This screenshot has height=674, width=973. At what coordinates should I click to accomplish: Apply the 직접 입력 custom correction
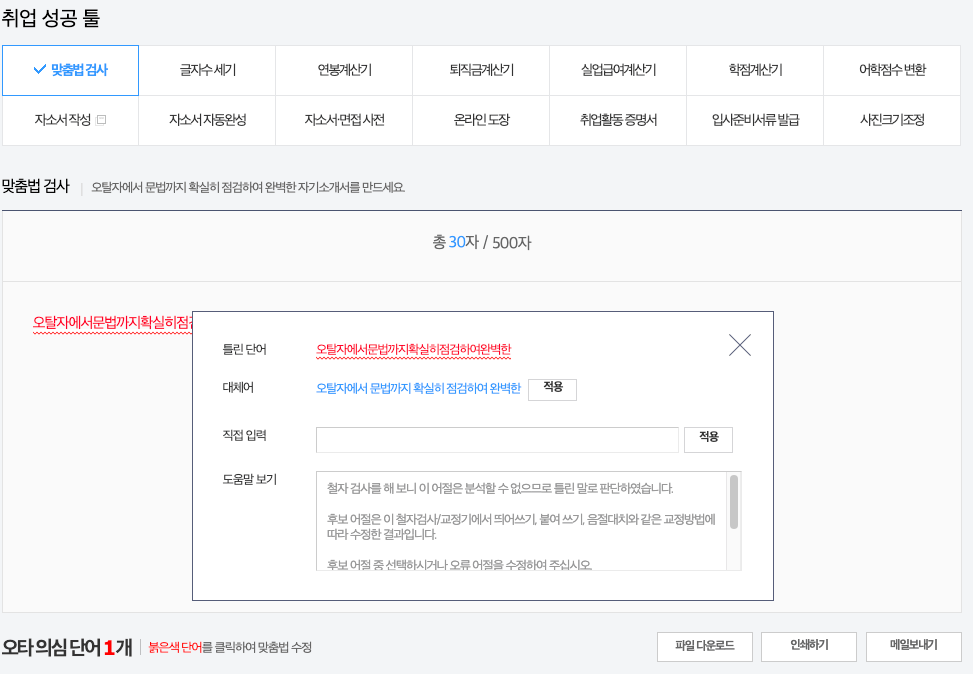708,439
